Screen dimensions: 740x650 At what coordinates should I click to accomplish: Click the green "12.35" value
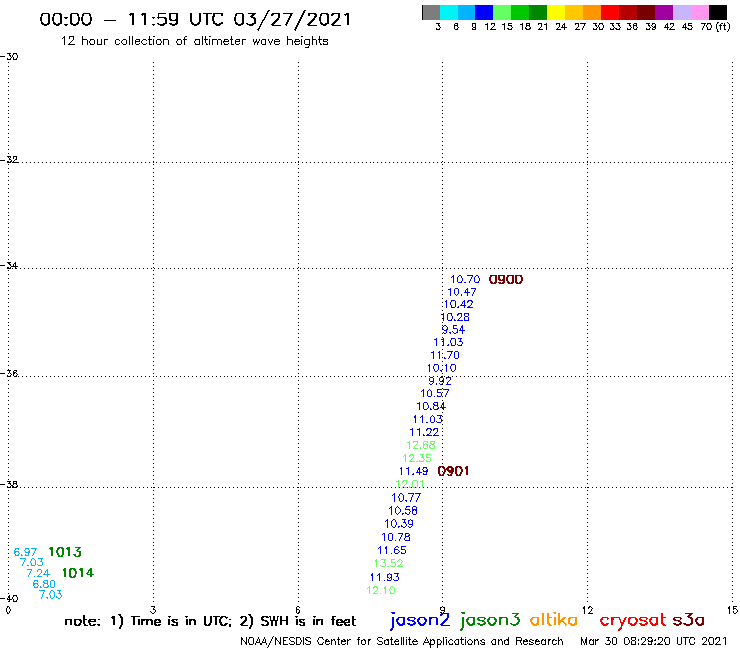[417, 458]
